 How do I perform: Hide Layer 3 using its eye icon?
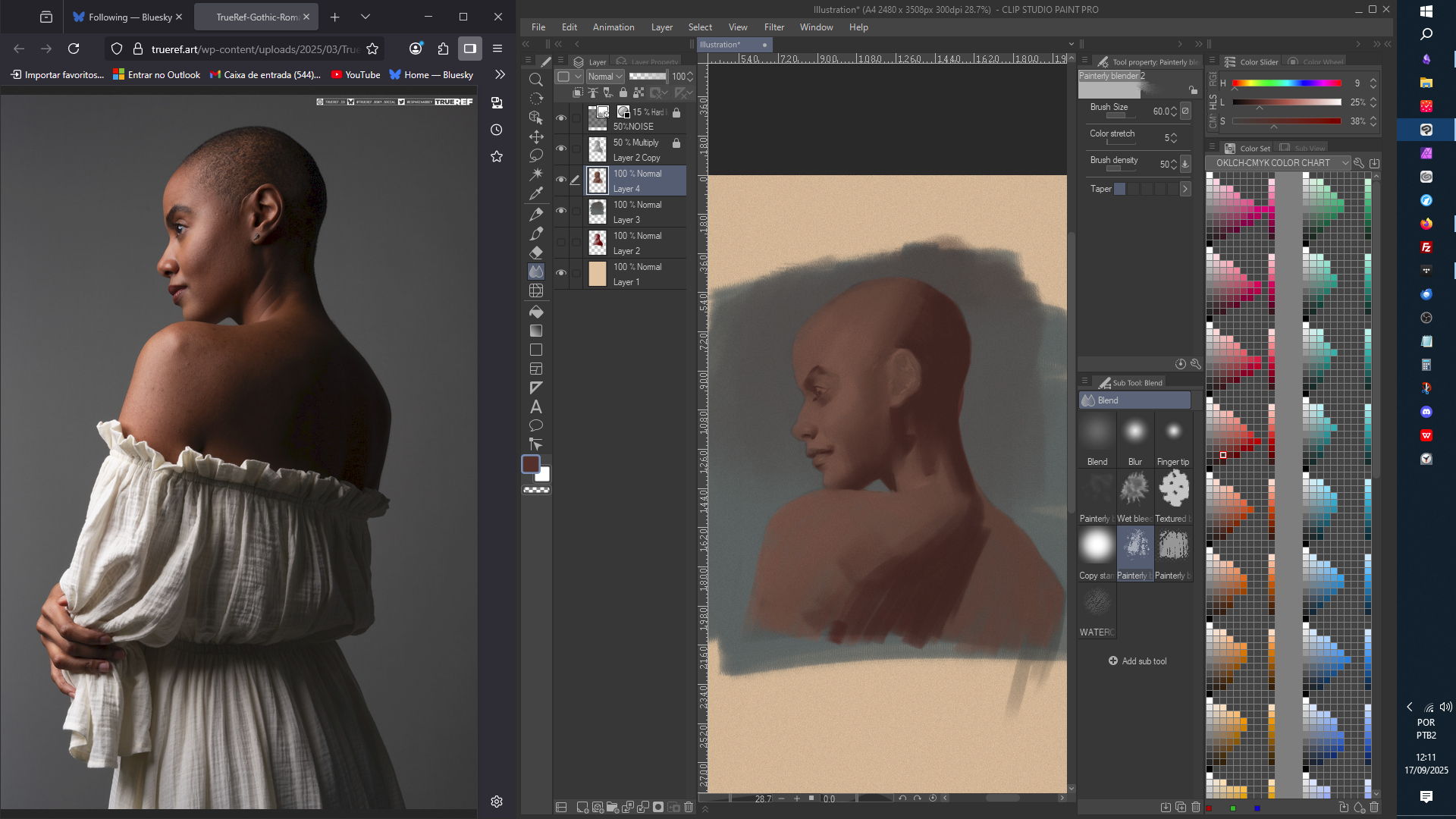[561, 211]
